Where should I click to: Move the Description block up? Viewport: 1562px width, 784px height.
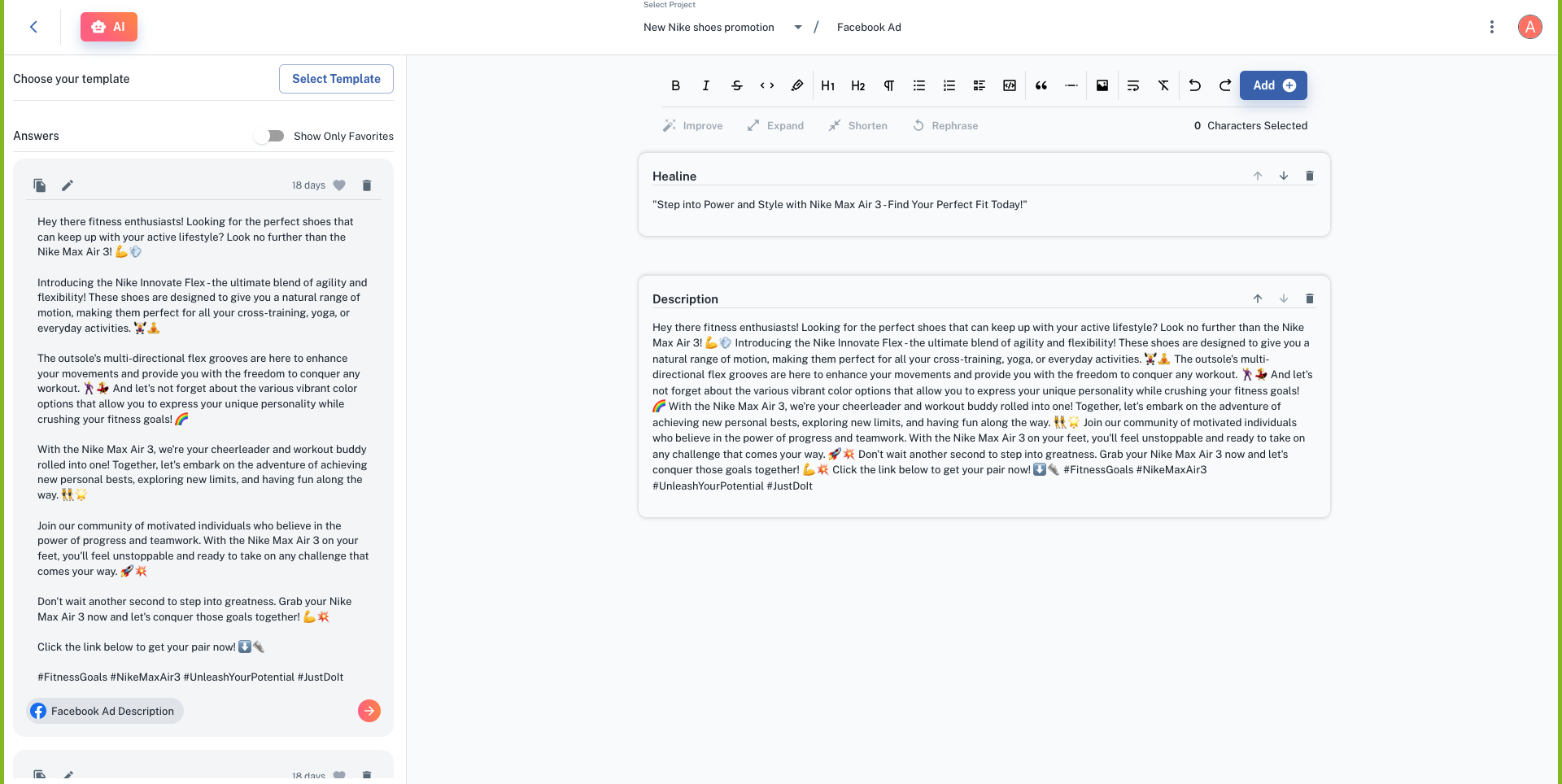(1258, 298)
